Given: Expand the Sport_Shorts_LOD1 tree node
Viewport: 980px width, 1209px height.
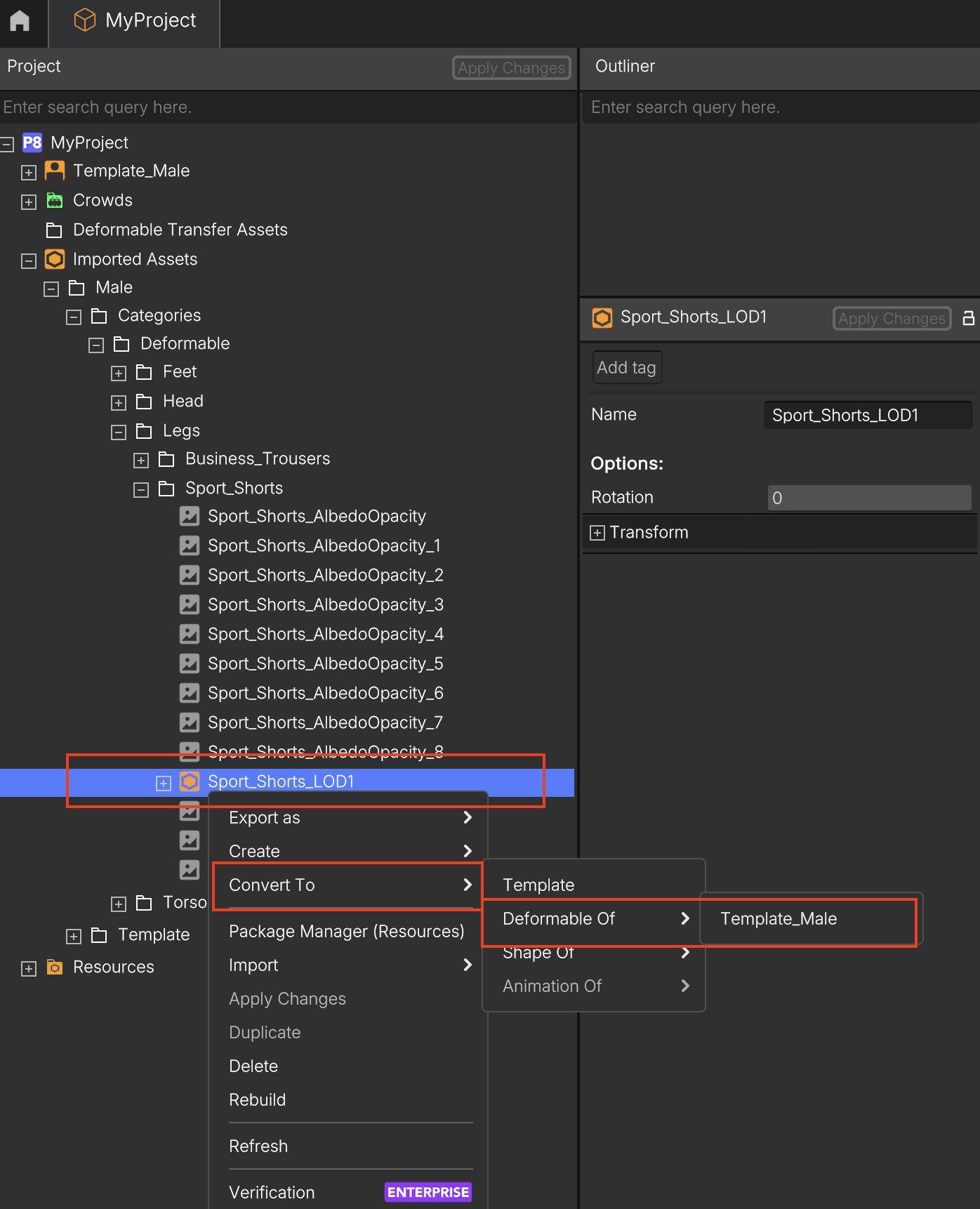Looking at the screenshot, I should coord(164,783).
